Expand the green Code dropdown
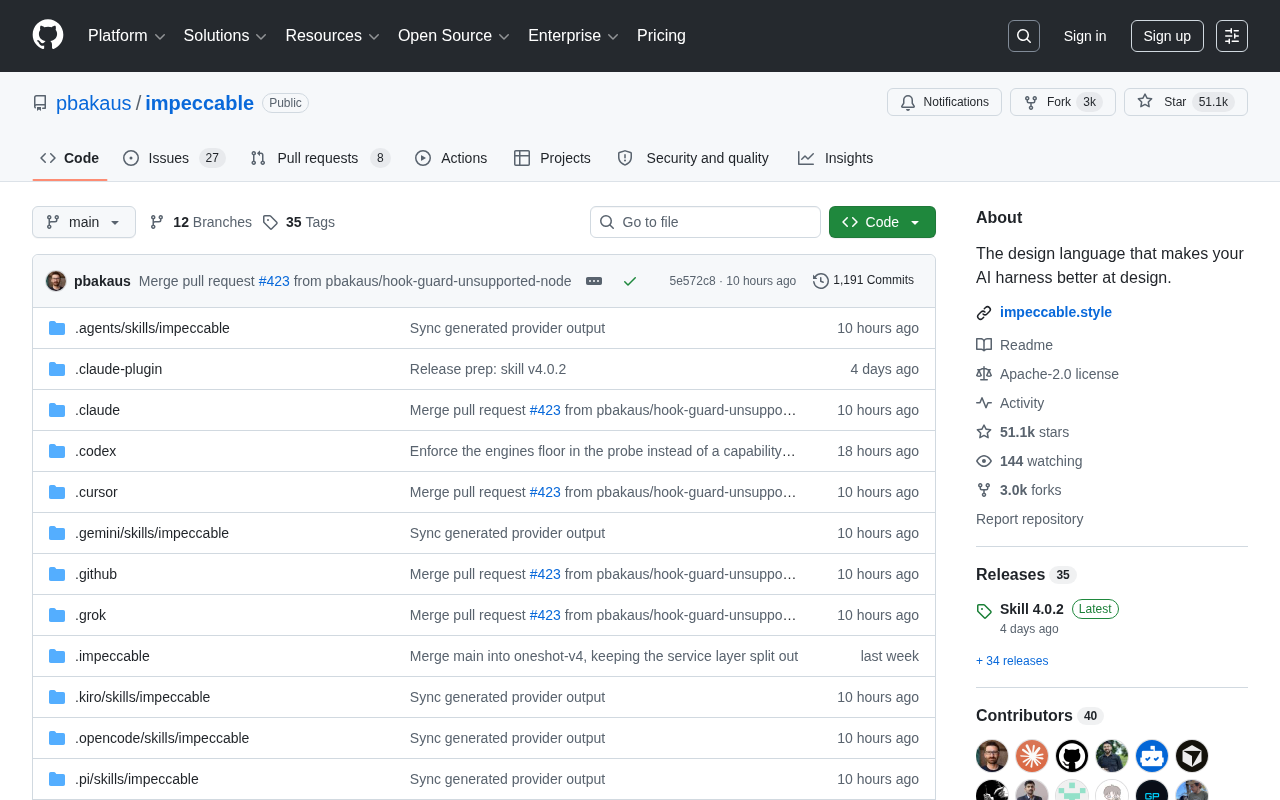 pyautogui.click(x=882, y=222)
